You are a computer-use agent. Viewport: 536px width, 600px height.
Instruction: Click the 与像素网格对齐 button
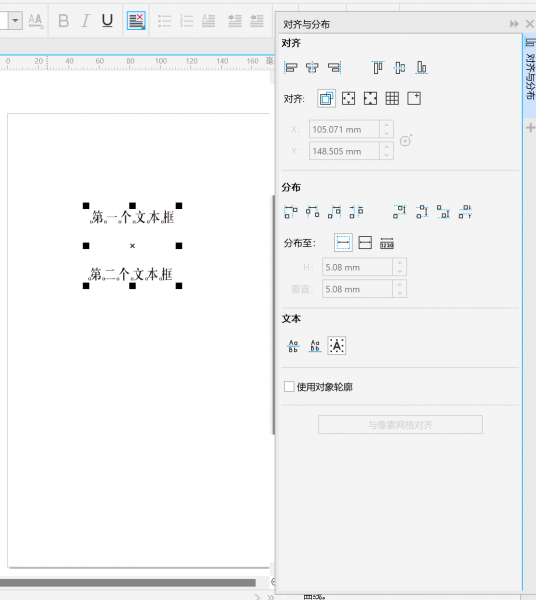point(400,425)
